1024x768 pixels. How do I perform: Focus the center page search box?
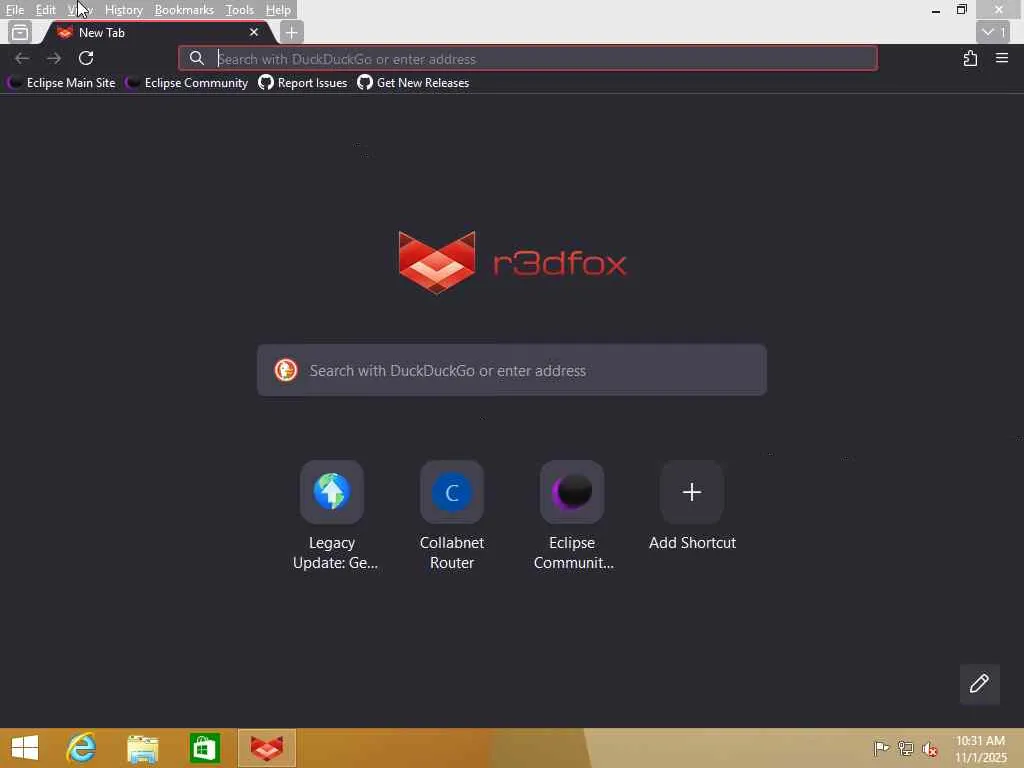[x=512, y=370]
